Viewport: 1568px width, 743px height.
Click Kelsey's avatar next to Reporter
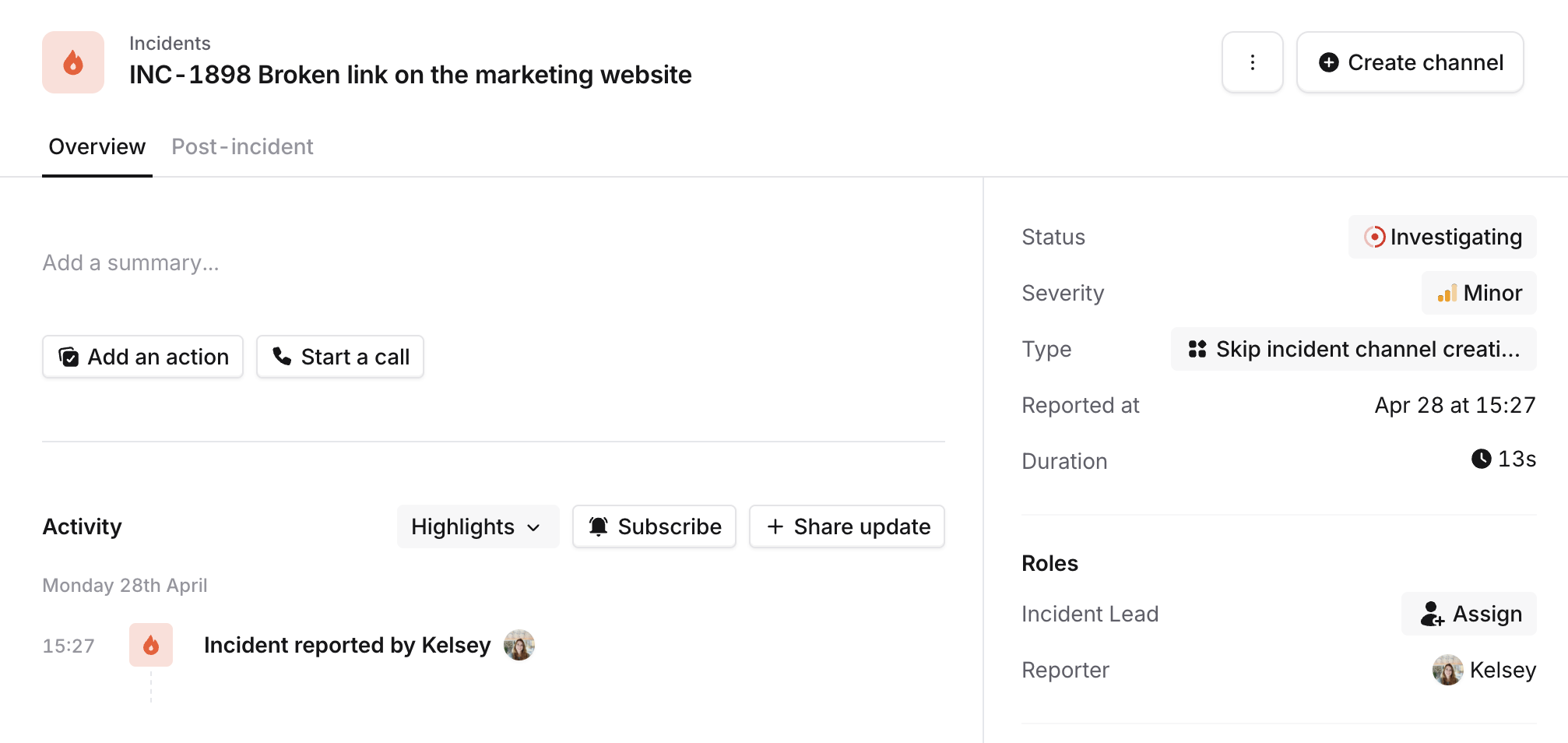pyautogui.click(x=1447, y=670)
